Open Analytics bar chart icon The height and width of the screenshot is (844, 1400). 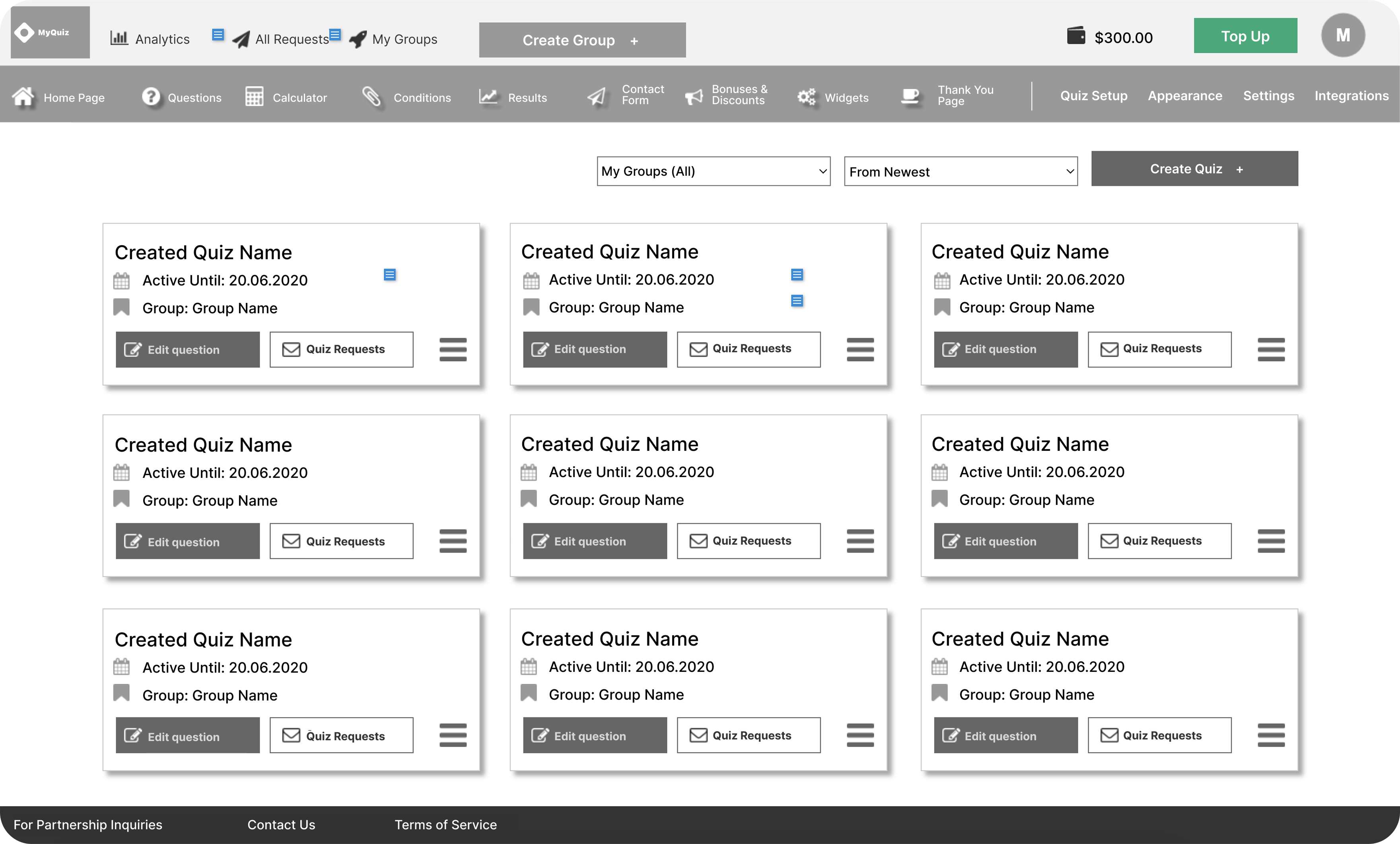click(119, 38)
